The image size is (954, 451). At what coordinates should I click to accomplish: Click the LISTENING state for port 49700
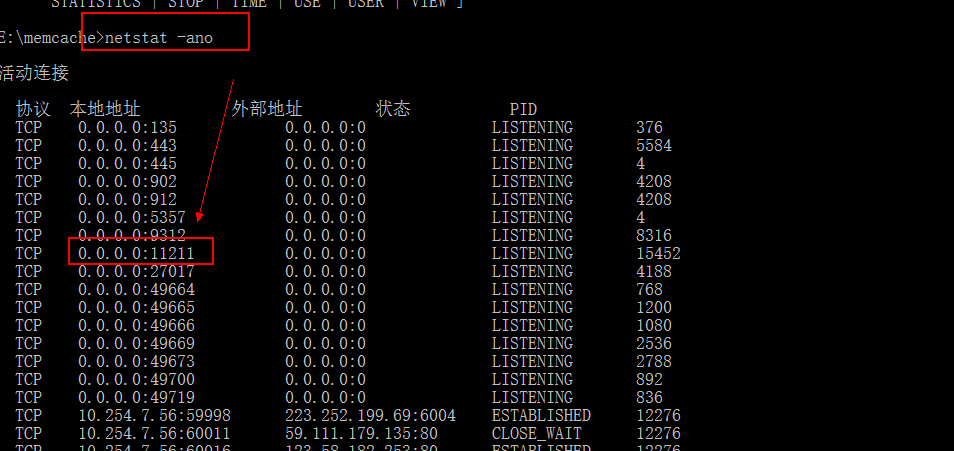(x=532, y=380)
